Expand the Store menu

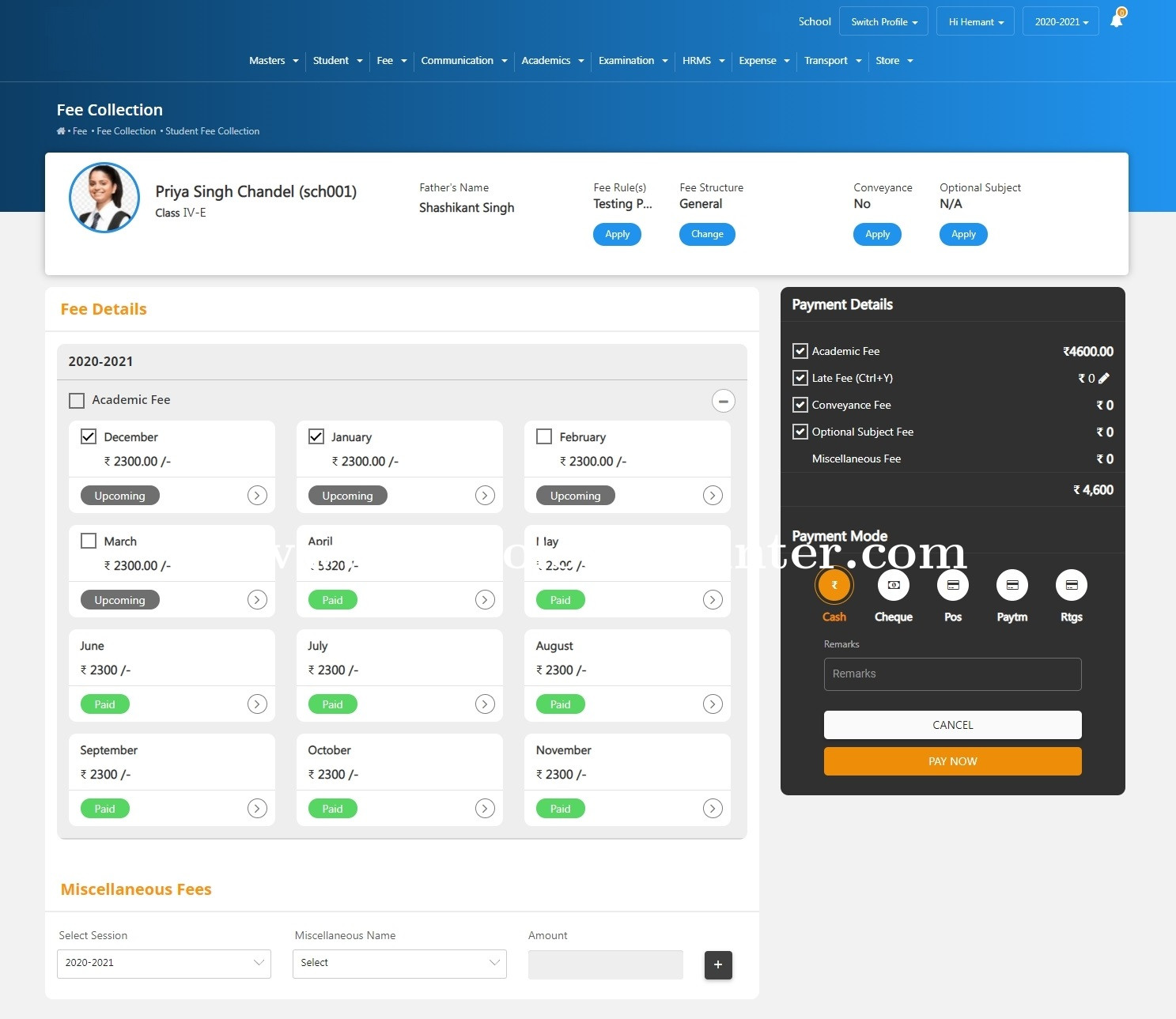894,61
